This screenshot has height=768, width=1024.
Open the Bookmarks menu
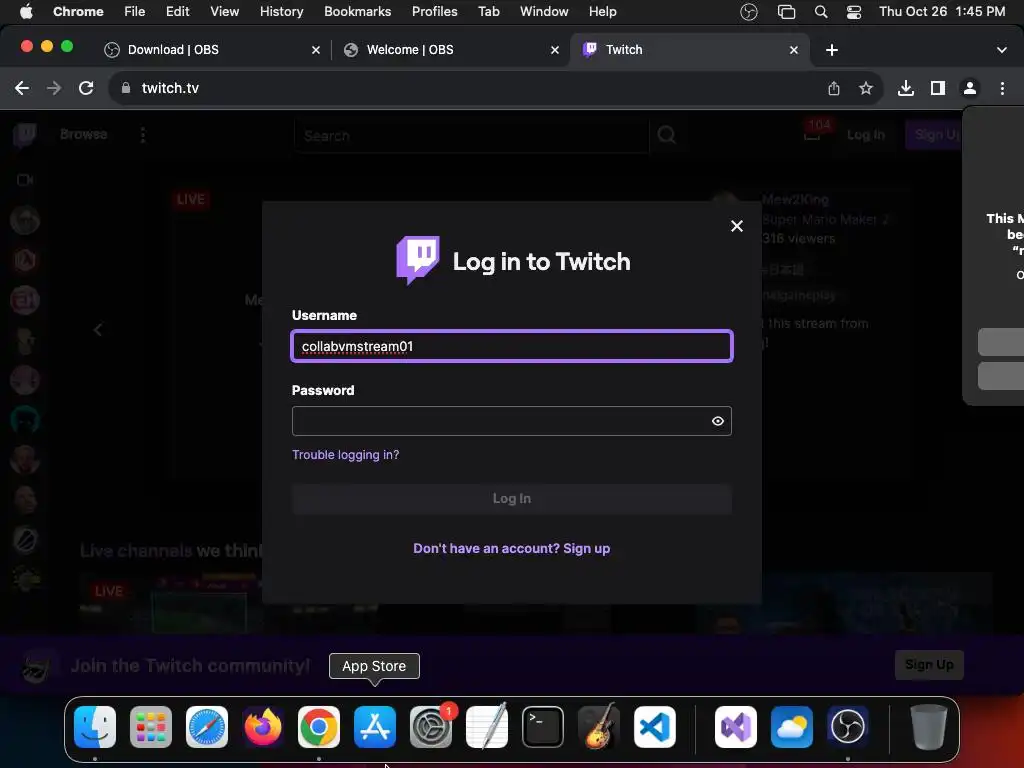(x=357, y=12)
